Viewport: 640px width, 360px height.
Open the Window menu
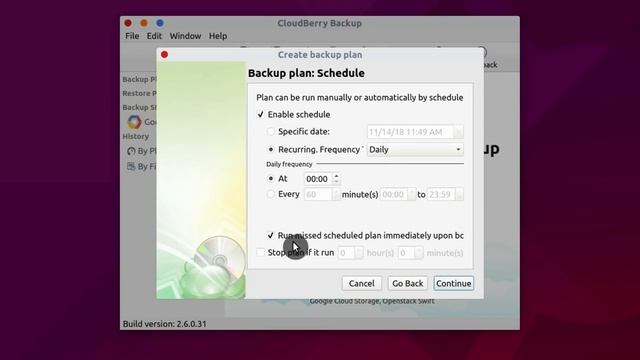[x=185, y=36]
